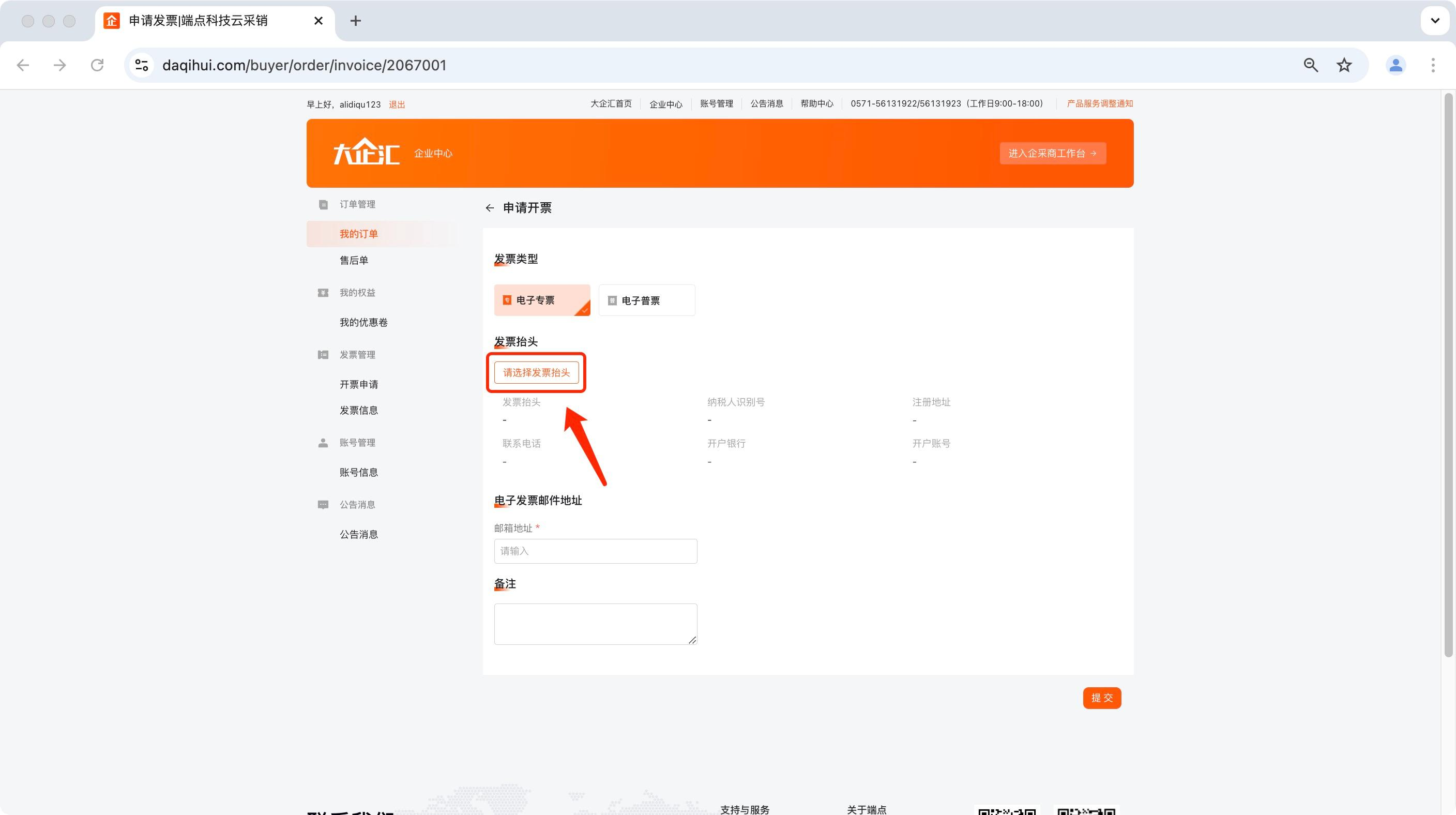
Task: Select the 电子普票 invoice type
Action: tap(647, 300)
